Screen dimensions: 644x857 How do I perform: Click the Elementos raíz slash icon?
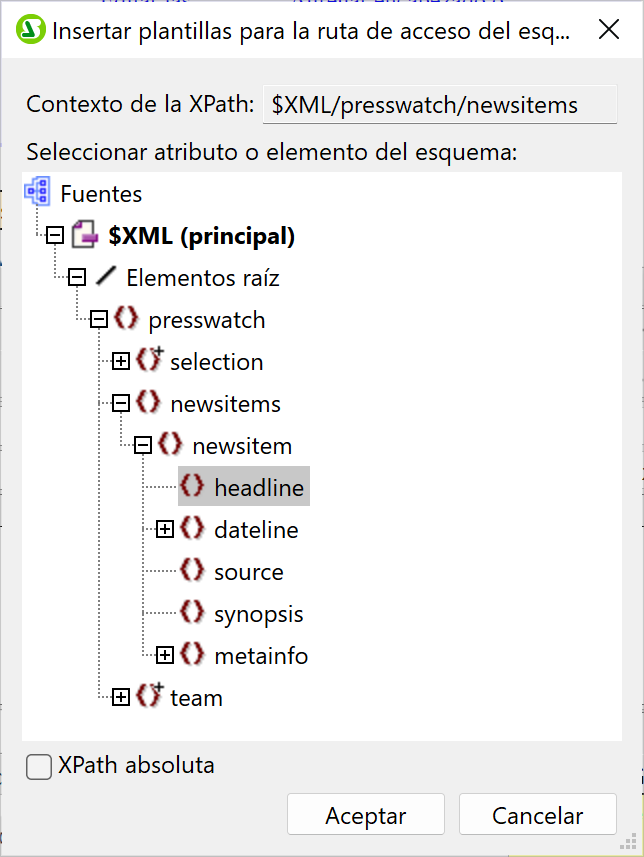(x=105, y=278)
